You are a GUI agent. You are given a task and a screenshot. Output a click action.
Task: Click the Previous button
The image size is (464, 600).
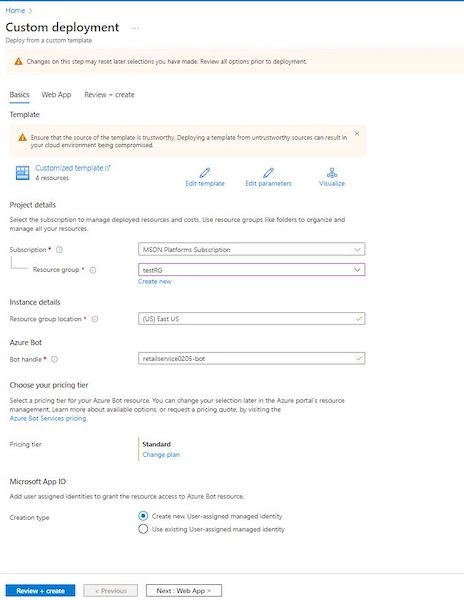pyautogui.click(x=111, y=591)
